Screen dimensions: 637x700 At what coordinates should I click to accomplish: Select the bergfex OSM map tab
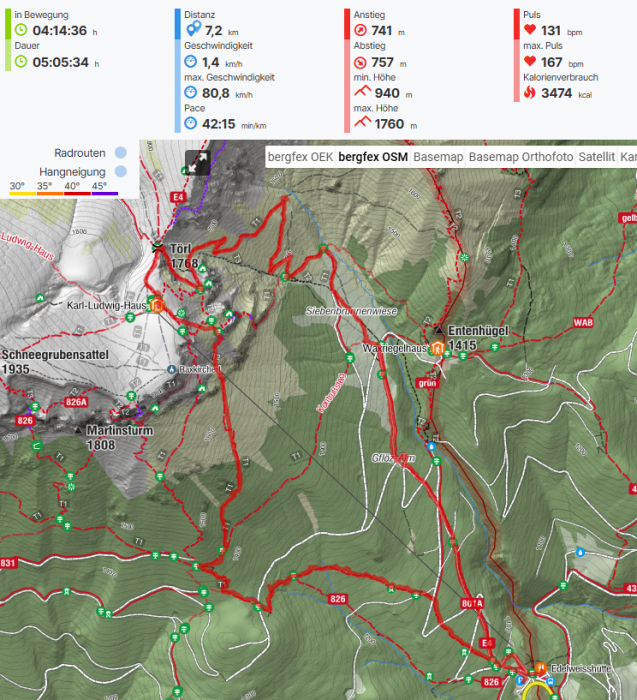pyautogui.click(x=373, y=157)
